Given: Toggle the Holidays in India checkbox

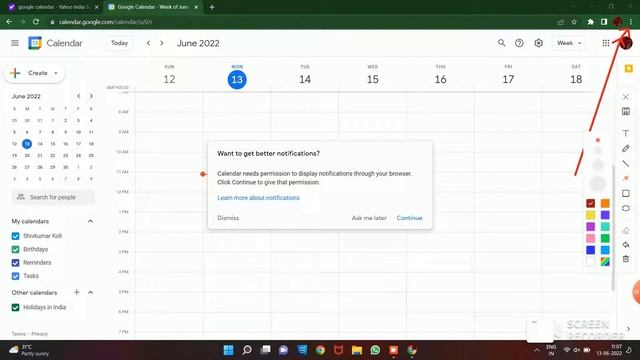Looking at the screenshot, I should point(16,307).
